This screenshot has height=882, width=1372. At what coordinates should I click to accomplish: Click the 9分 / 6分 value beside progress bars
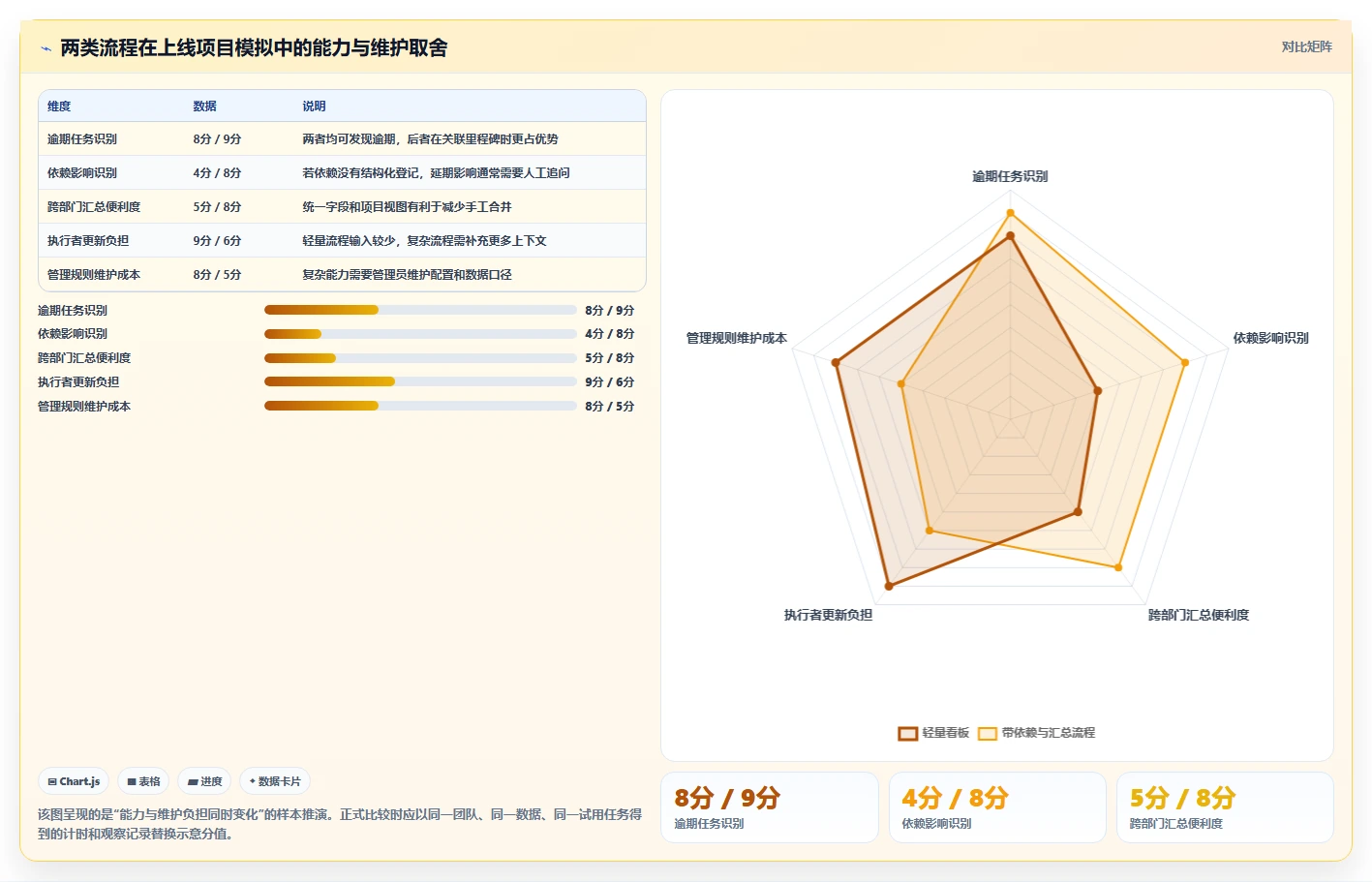tap(609, 381)
